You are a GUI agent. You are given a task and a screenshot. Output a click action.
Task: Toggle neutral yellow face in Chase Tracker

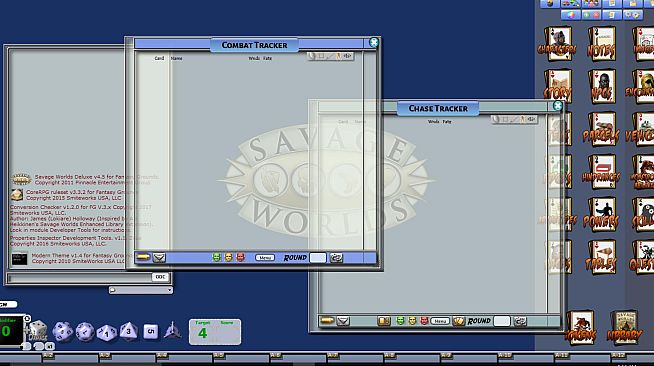point(412,321)
